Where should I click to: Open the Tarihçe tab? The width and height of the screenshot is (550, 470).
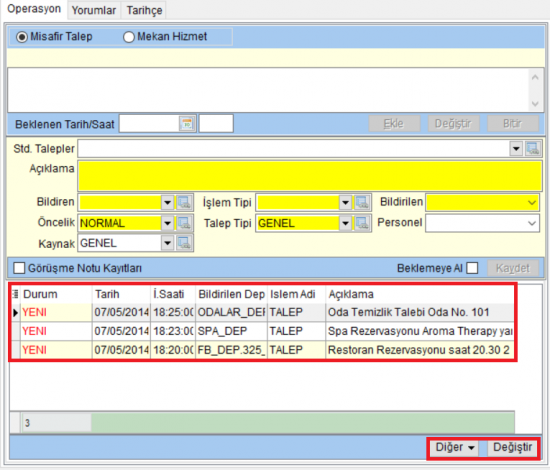(x=144, y=10)
